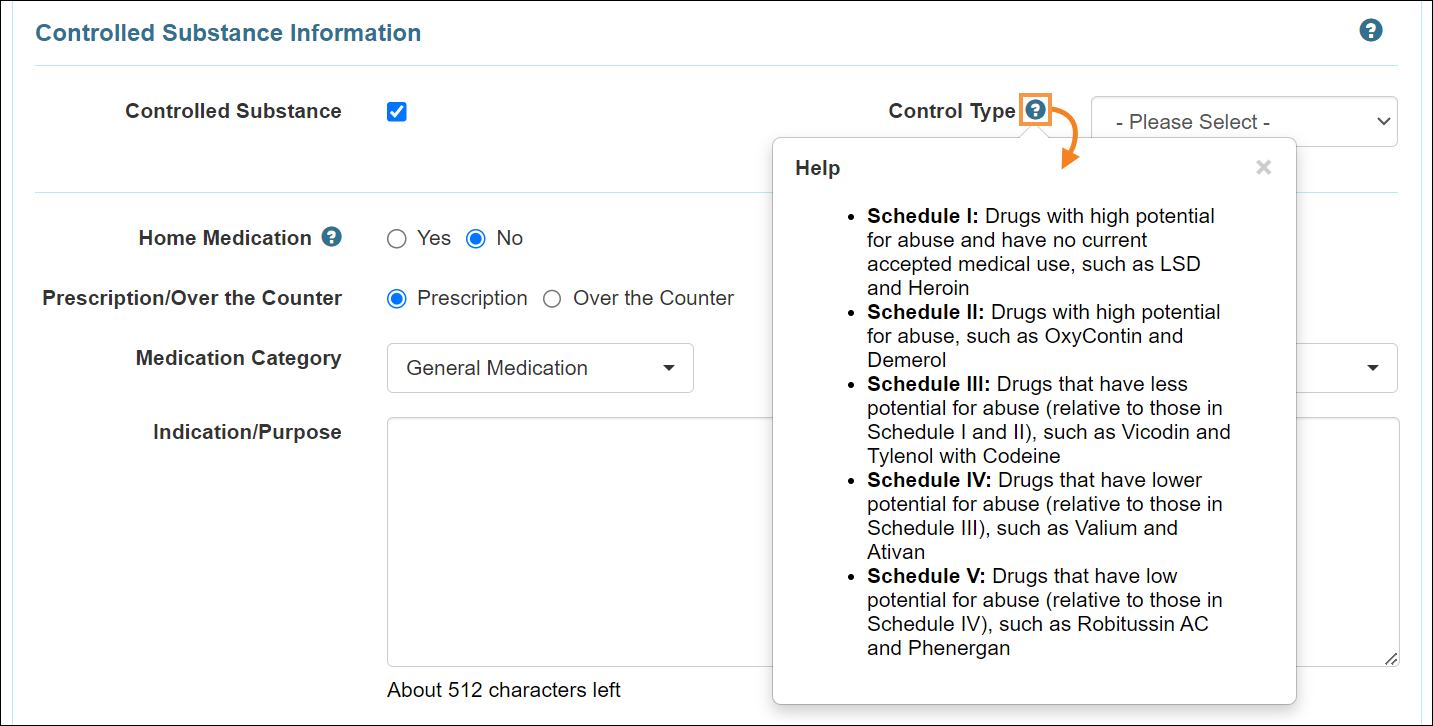Uncheck the Controlled Substance checkbox
The height and width of the screenshot is (726, 1433).
click(397, 111)
